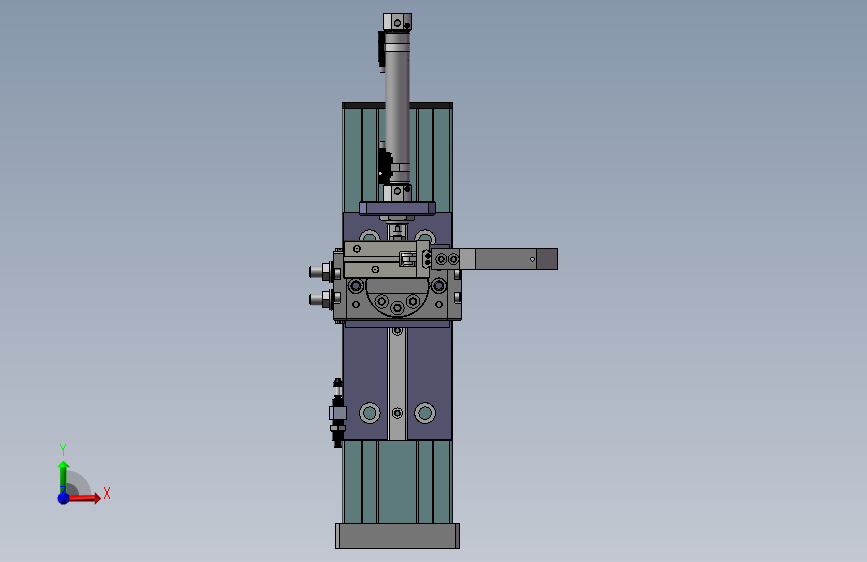Image resolution: width=867 pixels, height=562 pixels.
Task: Select the center hex bolt on the rotary actuator
Action: click(396, 308)
